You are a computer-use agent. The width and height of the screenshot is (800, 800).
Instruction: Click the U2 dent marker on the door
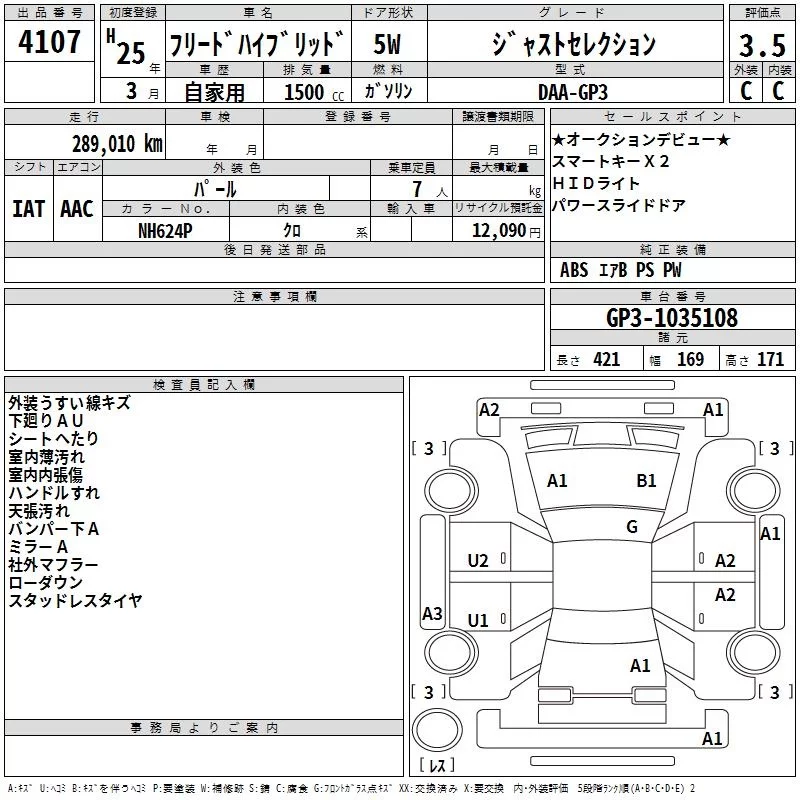(478, 561)
